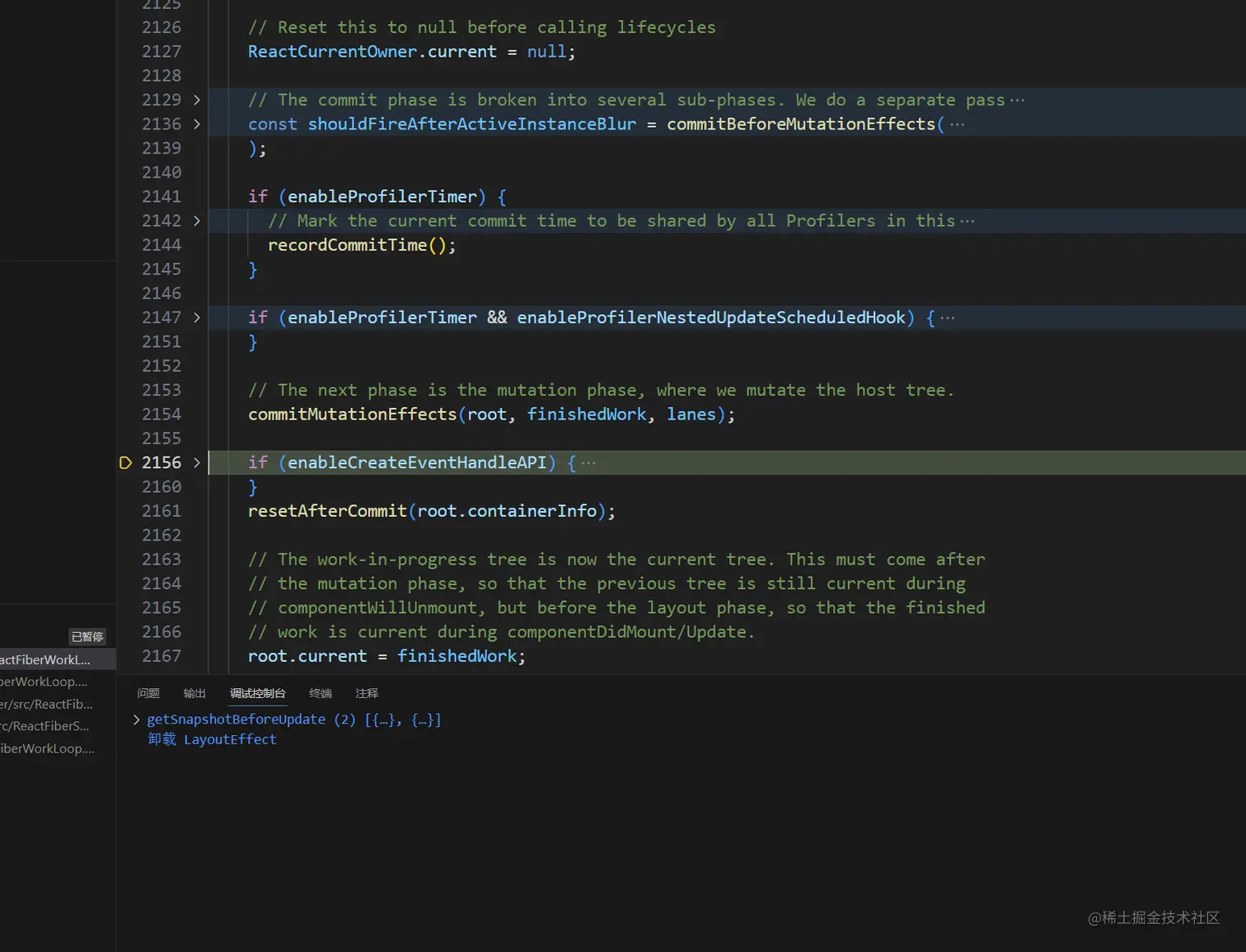Select the 'iberWorkLoop....' call stack frame
The height and width of the screenshot is (952, 1246).
(58, 748)
